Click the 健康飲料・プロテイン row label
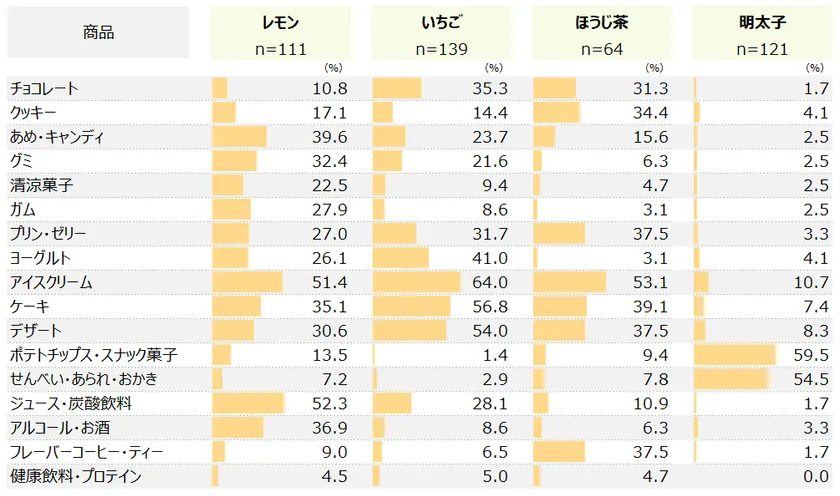Screen dimensions: 840x496 pos(75,476)
